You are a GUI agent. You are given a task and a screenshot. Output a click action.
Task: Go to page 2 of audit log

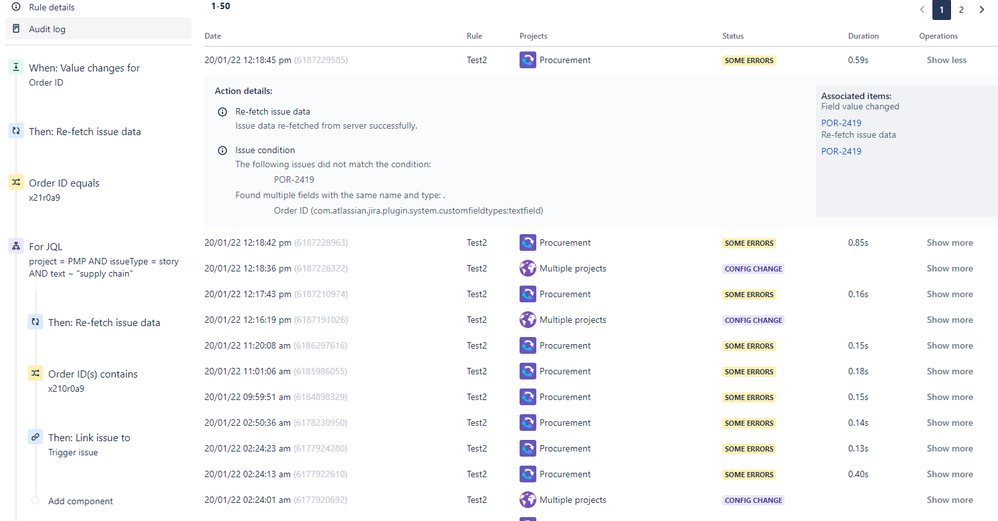click(x=961, y=10)
